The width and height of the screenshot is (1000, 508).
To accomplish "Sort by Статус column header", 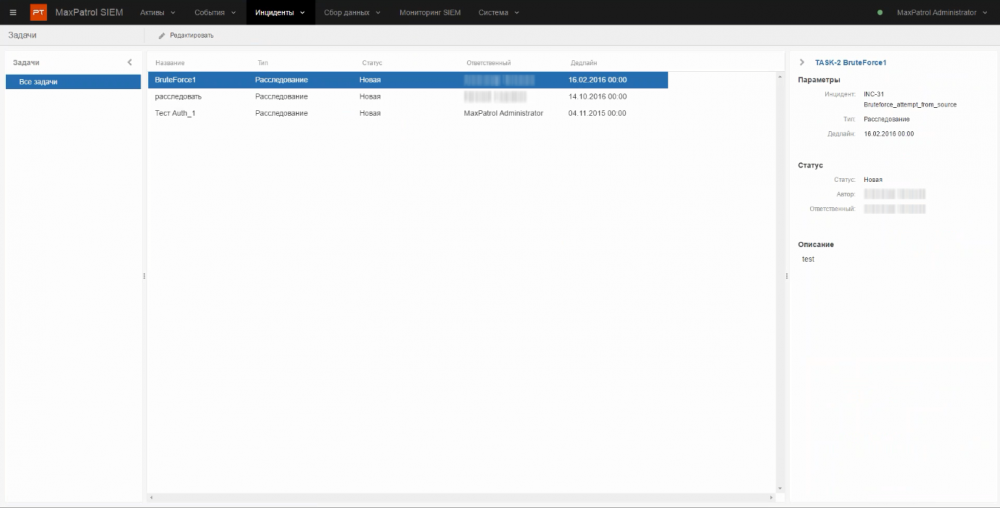I will (372, 63).
